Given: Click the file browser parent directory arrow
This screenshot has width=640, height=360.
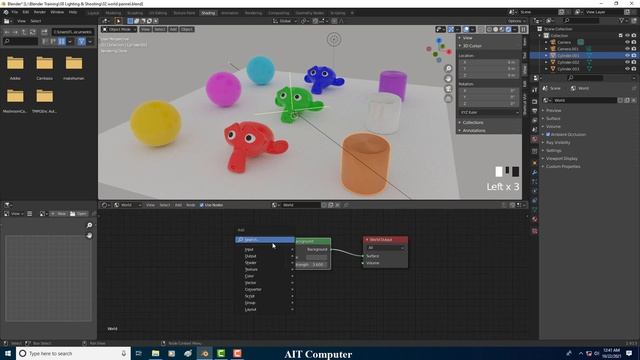Looking at the screenshot, I should [24, 31].
